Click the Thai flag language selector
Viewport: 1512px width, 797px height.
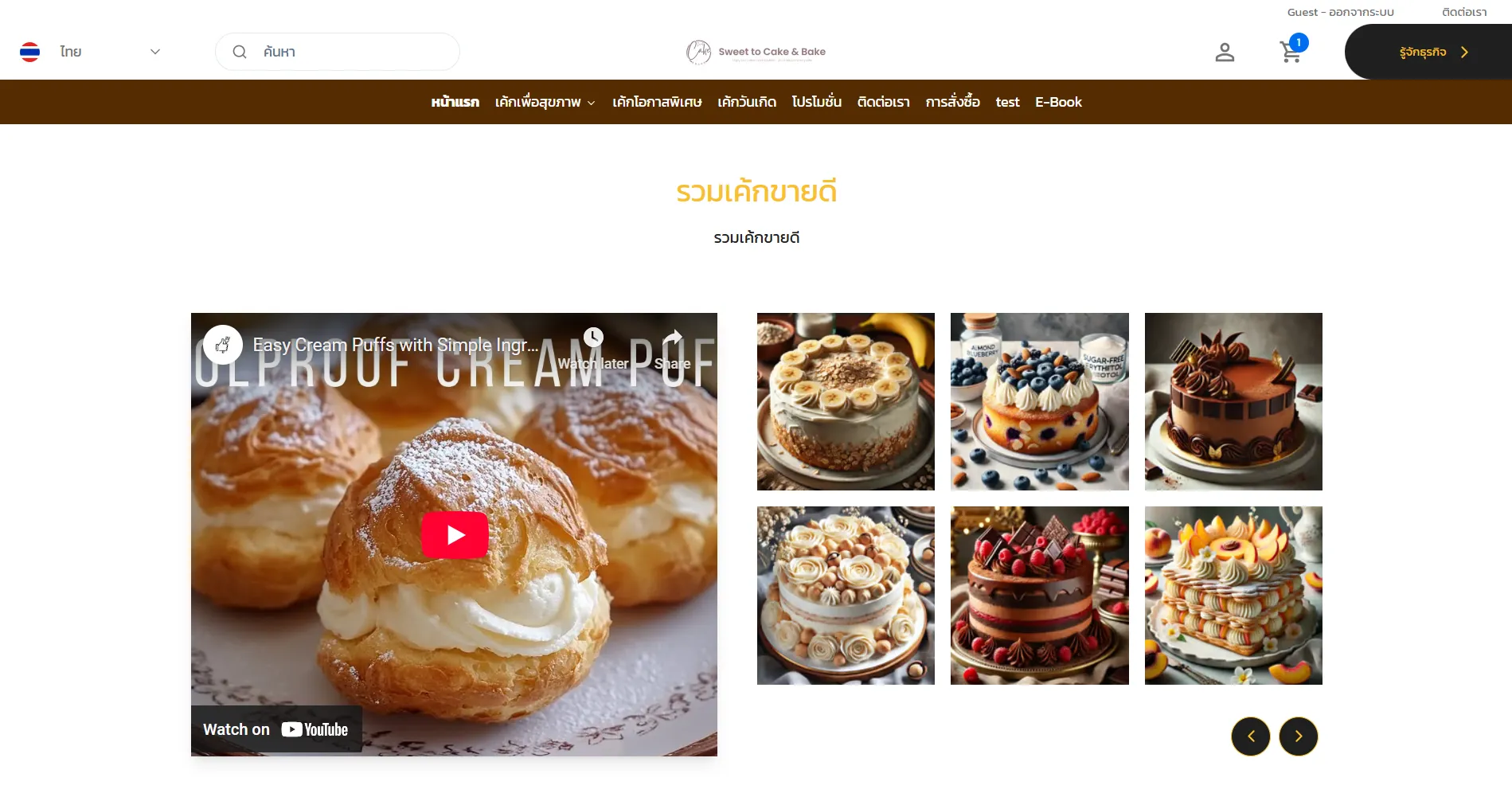click(x=30, y=52)
